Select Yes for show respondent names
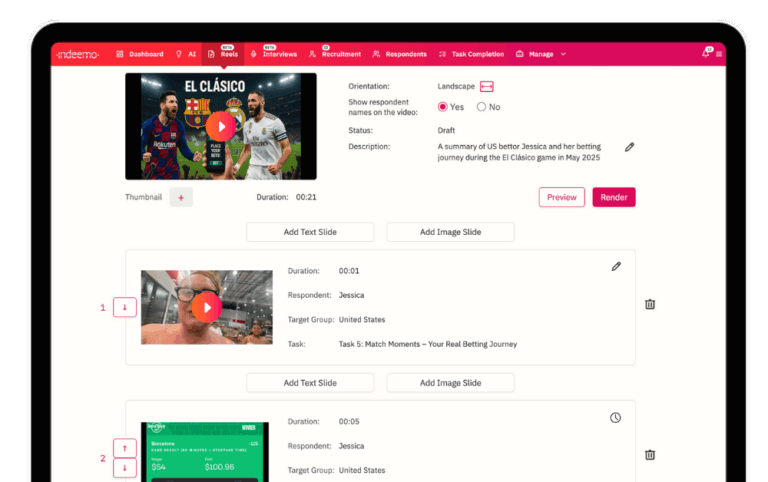The width and height of the screenshot is (768, 482). pyautogui.click(x=443, y=107)
